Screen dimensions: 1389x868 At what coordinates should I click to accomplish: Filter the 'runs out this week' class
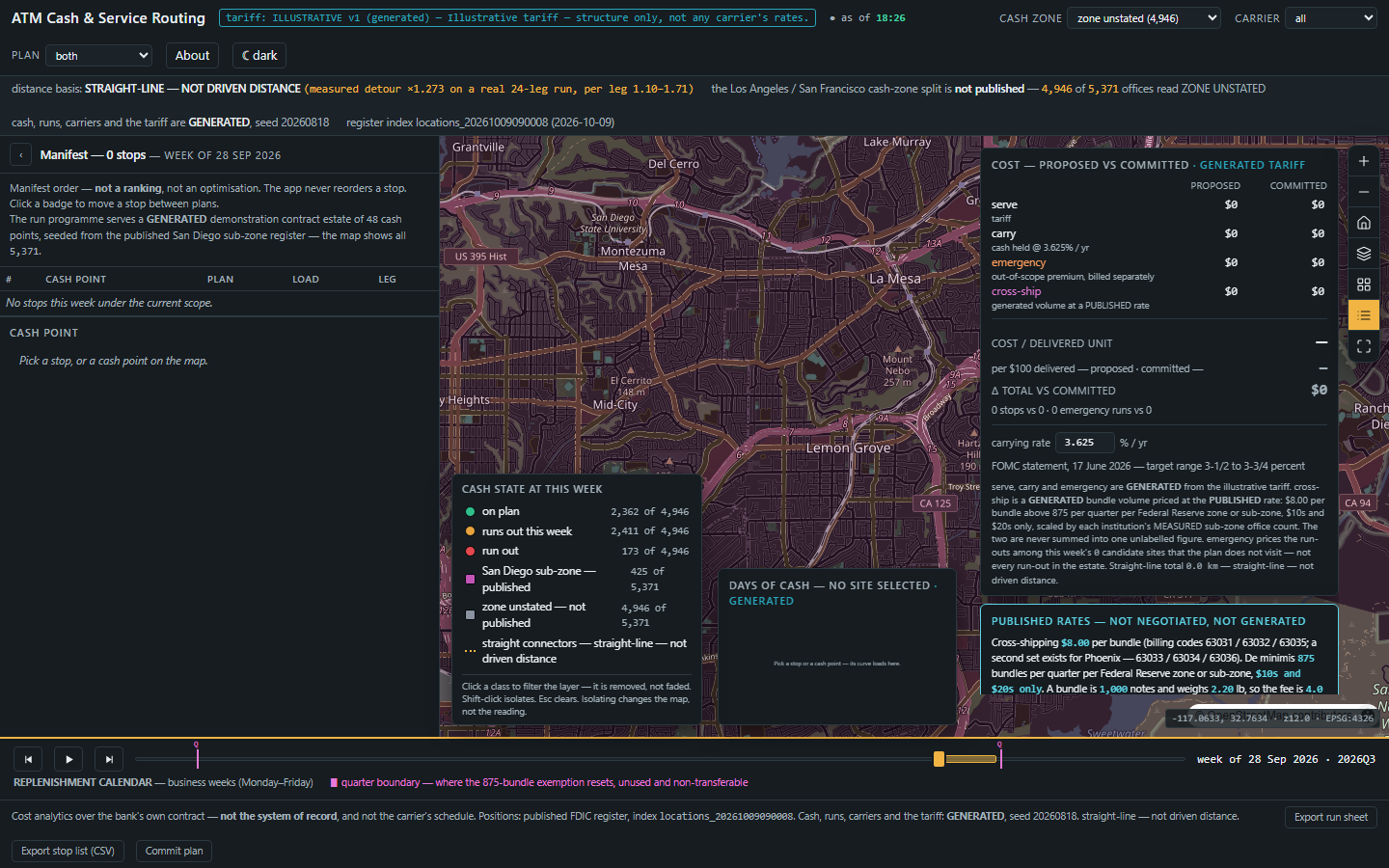pos(576,531)
